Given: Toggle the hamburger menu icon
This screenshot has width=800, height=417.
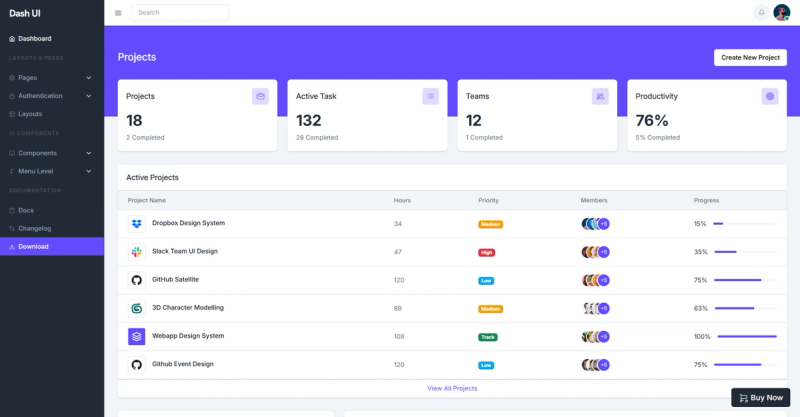Looking at the screenshot, I should coord(118,13).
